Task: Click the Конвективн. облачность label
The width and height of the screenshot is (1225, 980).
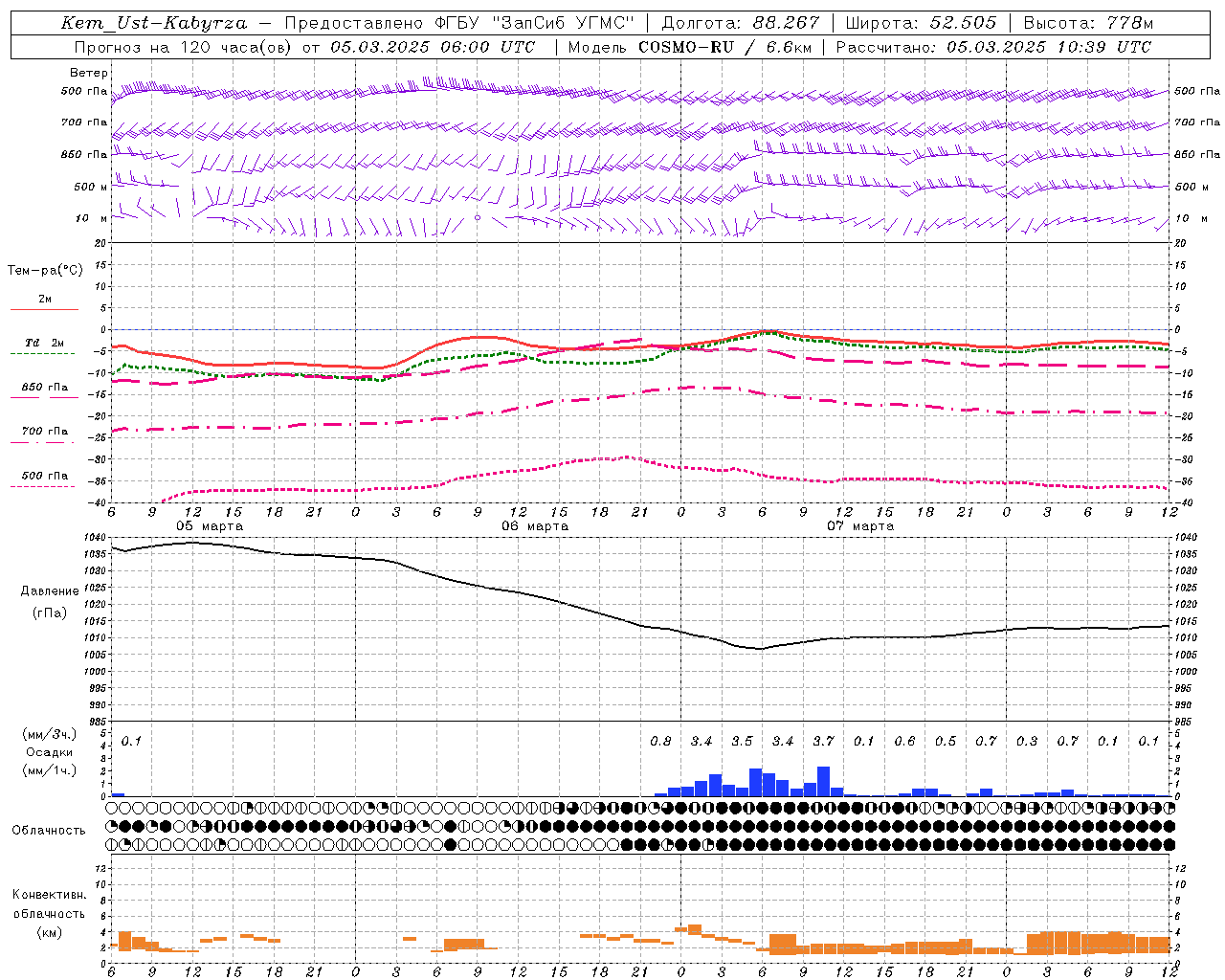Action: [49, 904]
